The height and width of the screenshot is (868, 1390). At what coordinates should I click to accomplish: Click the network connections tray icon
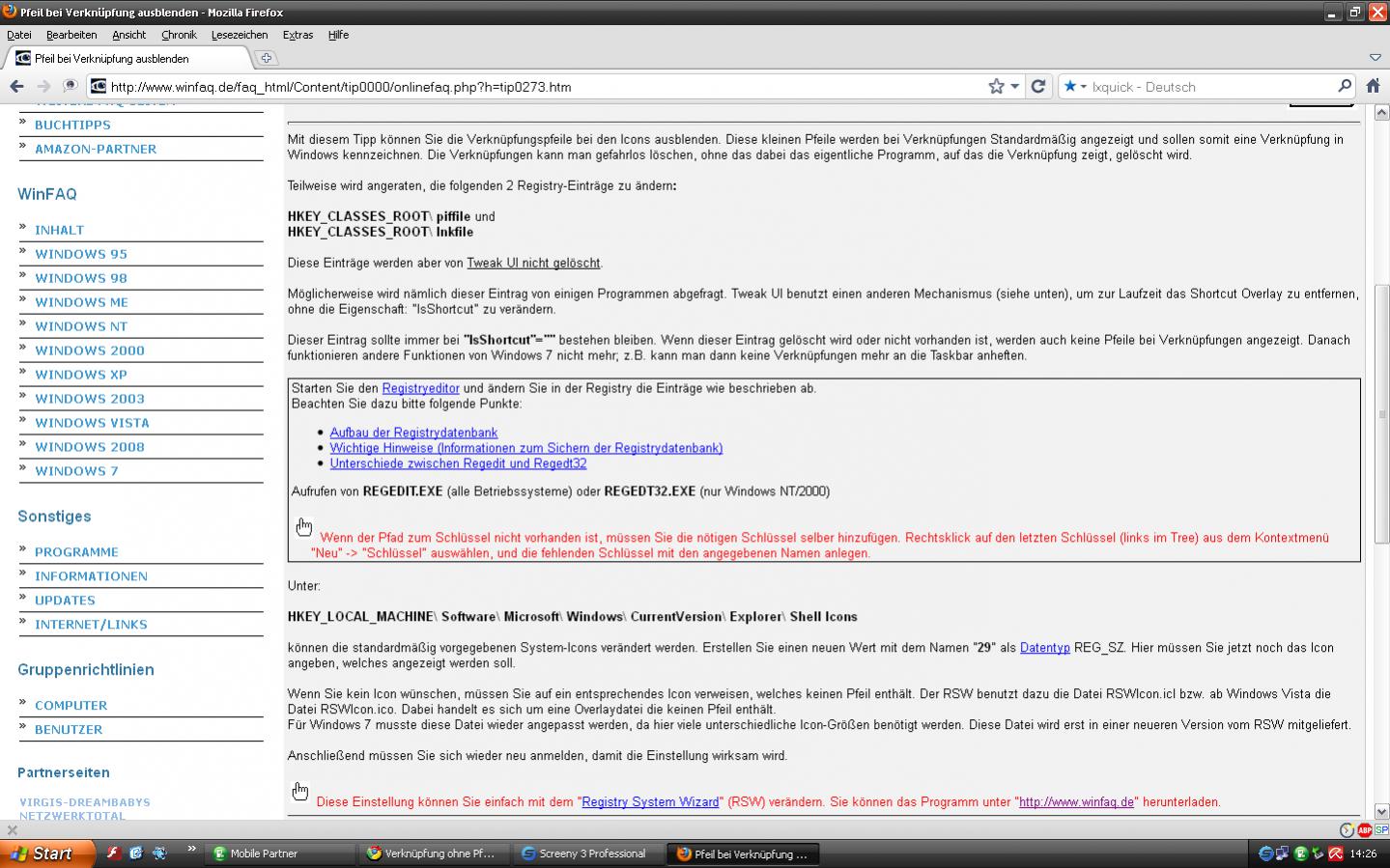tap(1282, 854)
